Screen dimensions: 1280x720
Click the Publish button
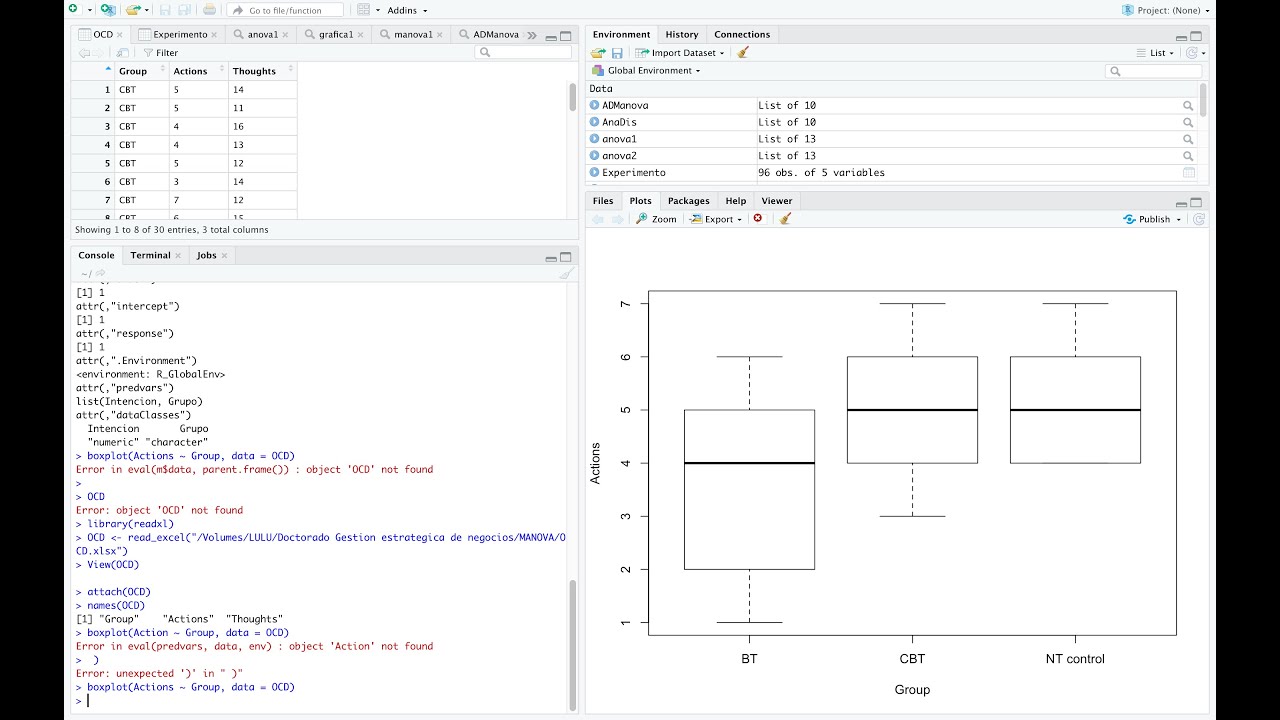[x=1145, y=219]
